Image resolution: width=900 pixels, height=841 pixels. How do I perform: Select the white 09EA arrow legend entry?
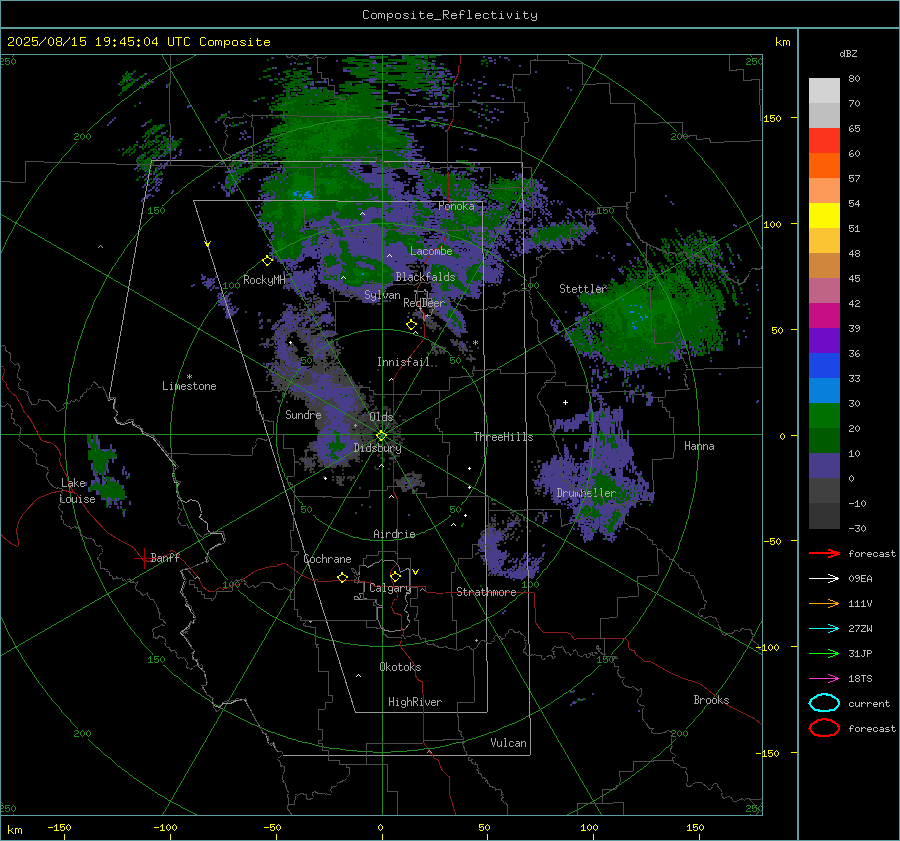824,579
